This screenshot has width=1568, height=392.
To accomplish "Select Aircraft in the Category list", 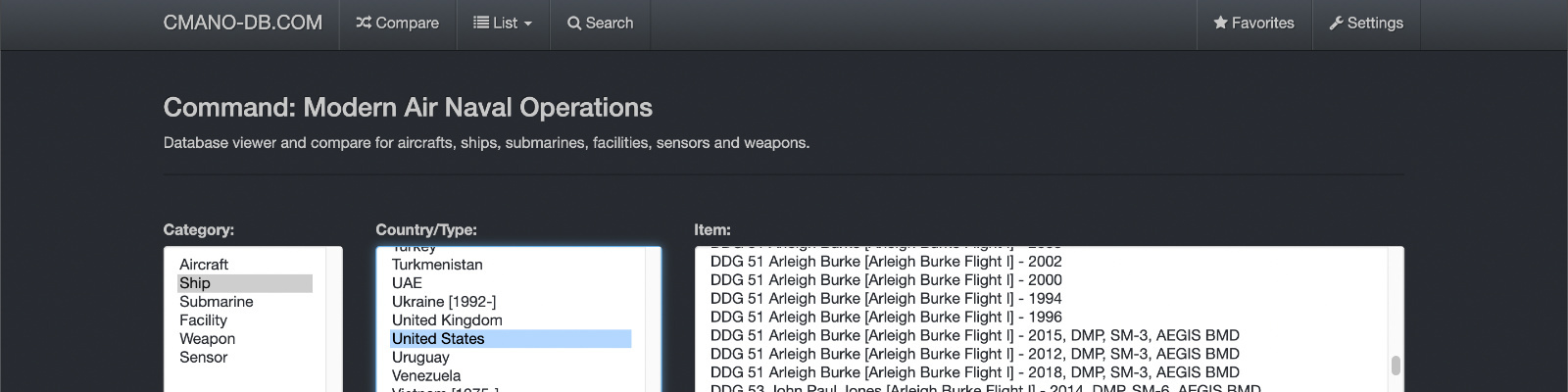I will pyautogui.click(x=204, y=265).
